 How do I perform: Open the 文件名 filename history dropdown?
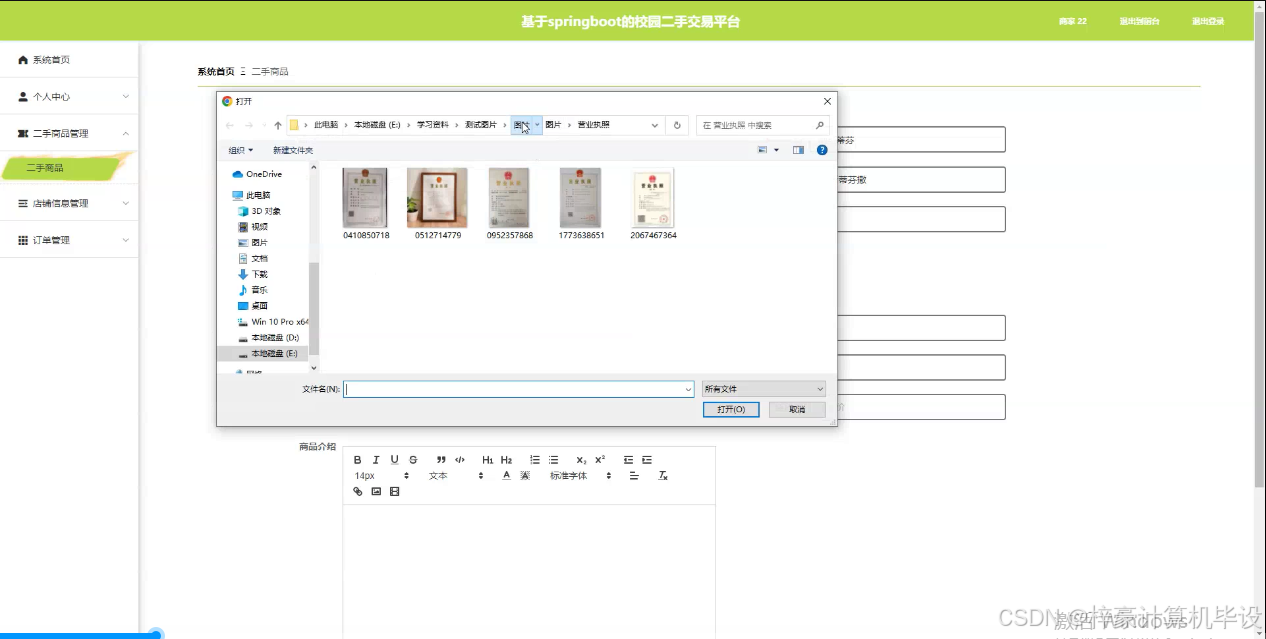tap(688, 389)
